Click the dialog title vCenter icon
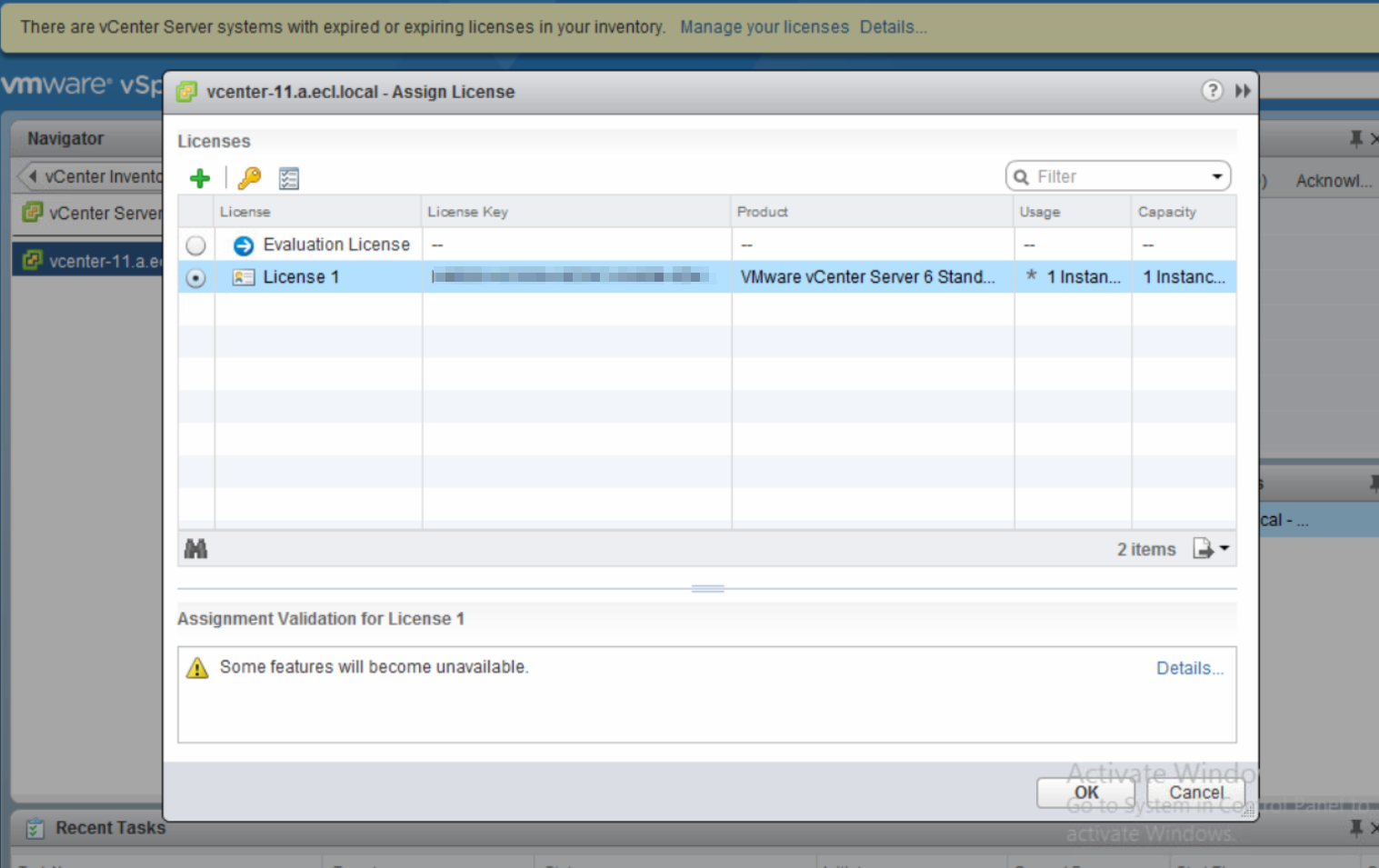Screen dimensions: 1379x868 coord(187,92)
